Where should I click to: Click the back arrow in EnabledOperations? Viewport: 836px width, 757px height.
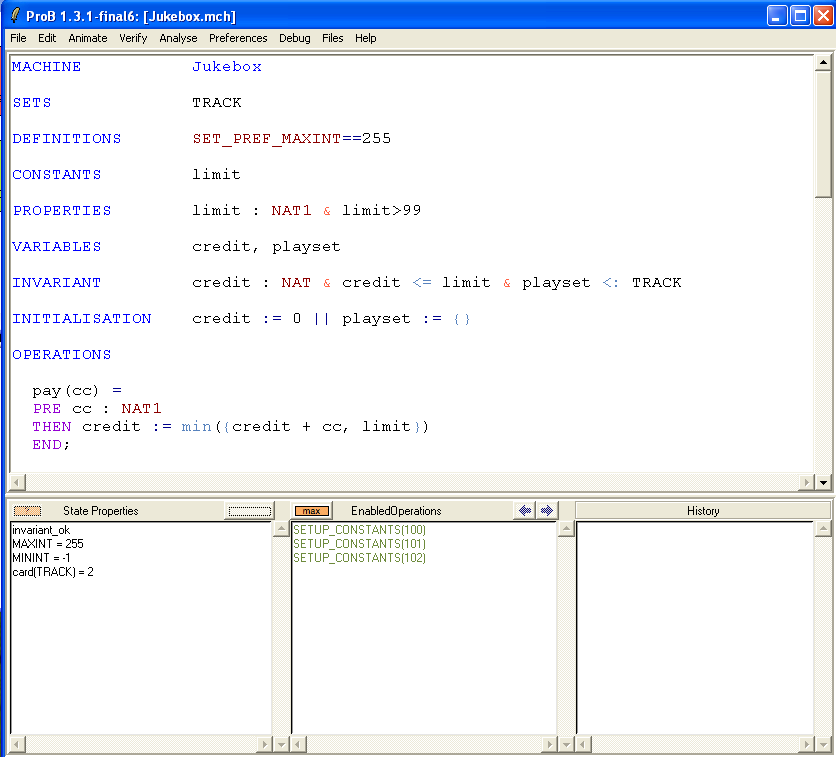[525, 511]
